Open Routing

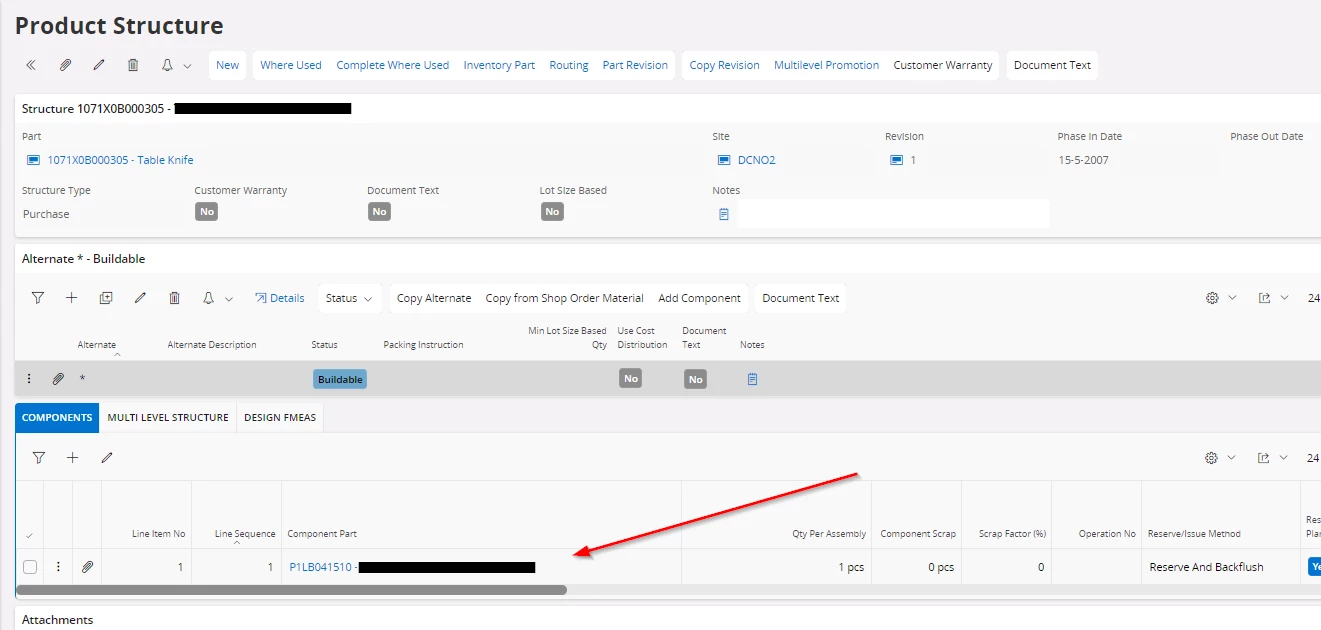[569, 65]
